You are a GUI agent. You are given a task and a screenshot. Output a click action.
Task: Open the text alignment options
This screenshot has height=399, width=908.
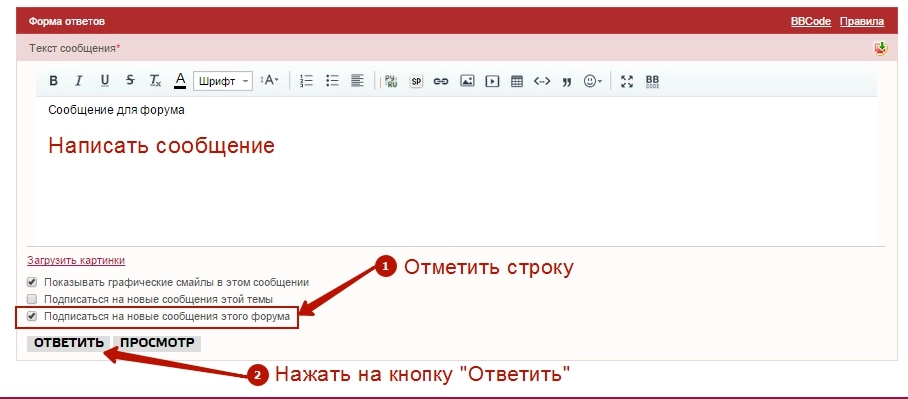point(357,81)
